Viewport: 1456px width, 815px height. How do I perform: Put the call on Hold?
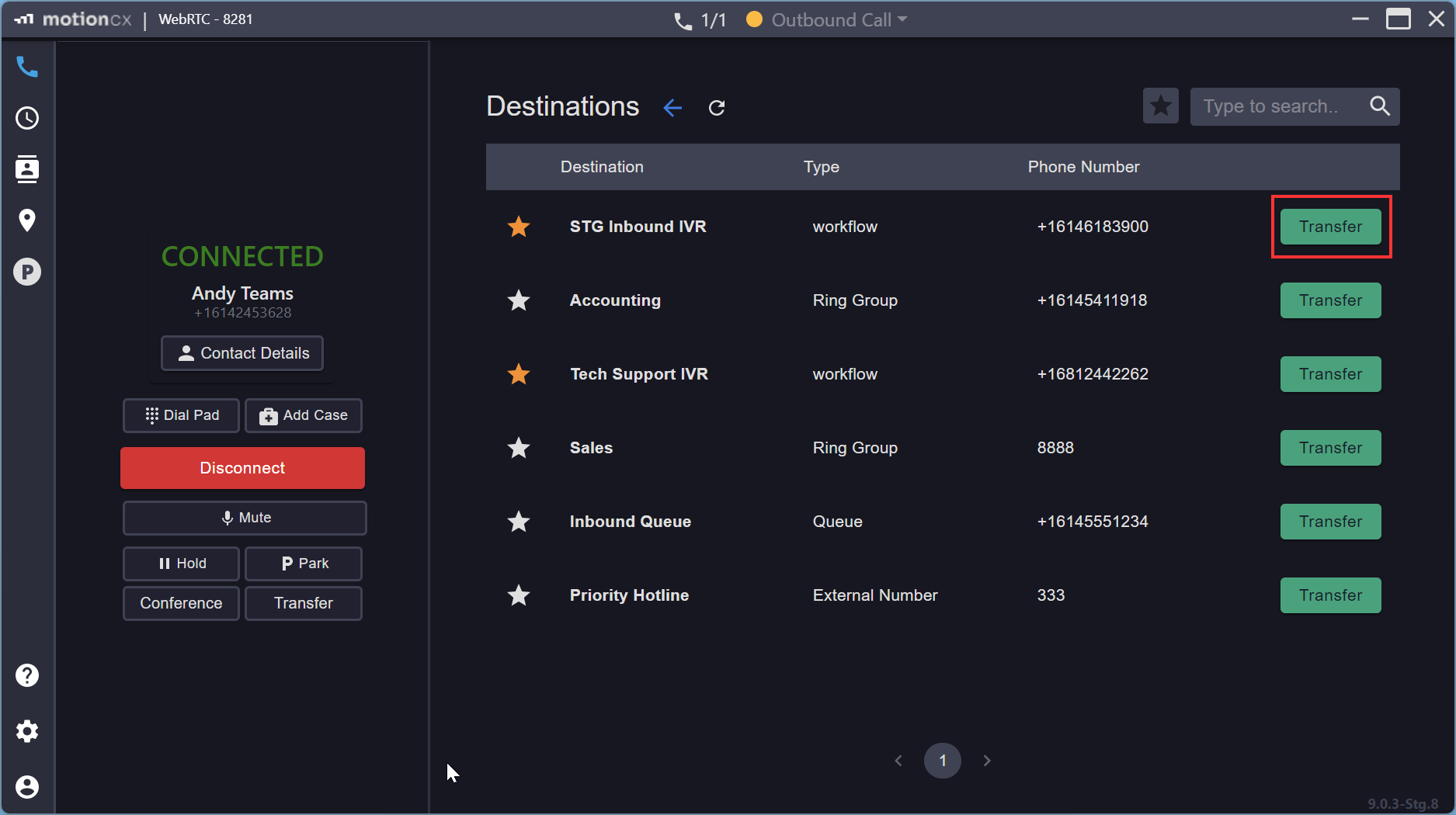(x=181, y=564)
